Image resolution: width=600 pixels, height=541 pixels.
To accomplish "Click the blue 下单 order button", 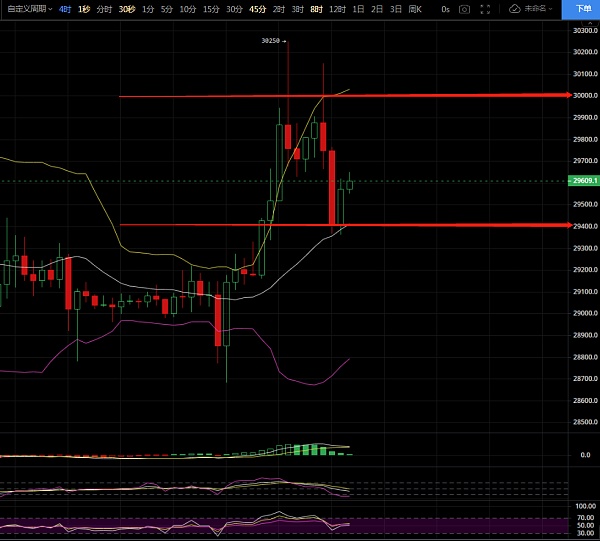I will (581, 9).
